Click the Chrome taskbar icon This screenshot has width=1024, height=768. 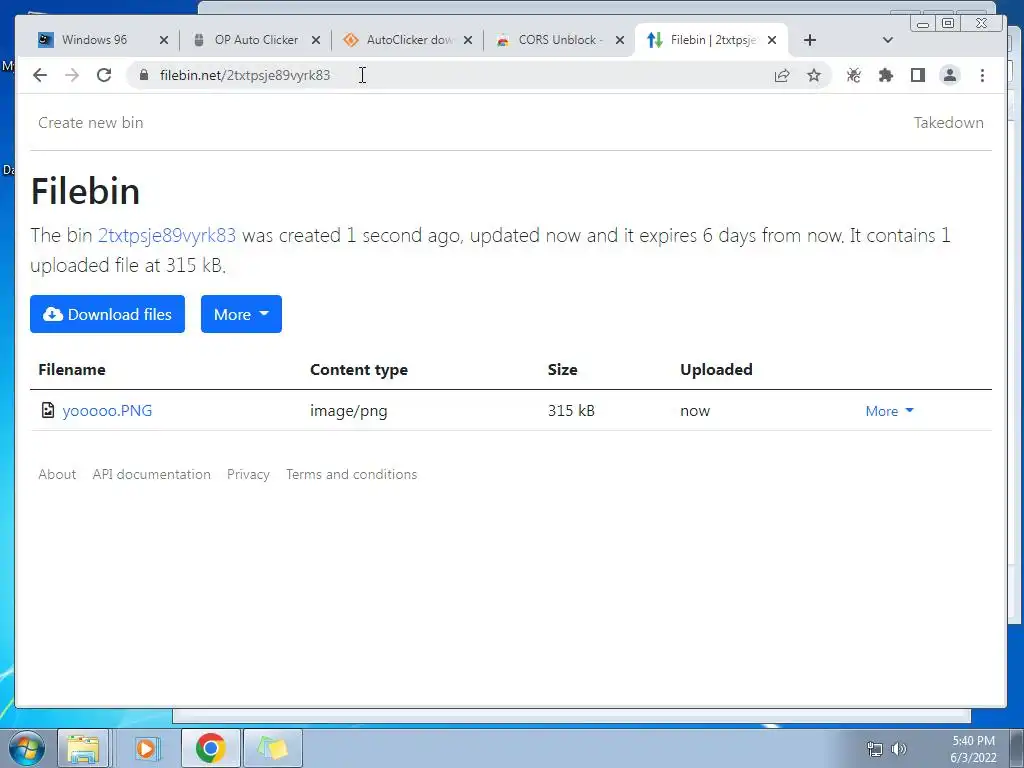(210, 748)
